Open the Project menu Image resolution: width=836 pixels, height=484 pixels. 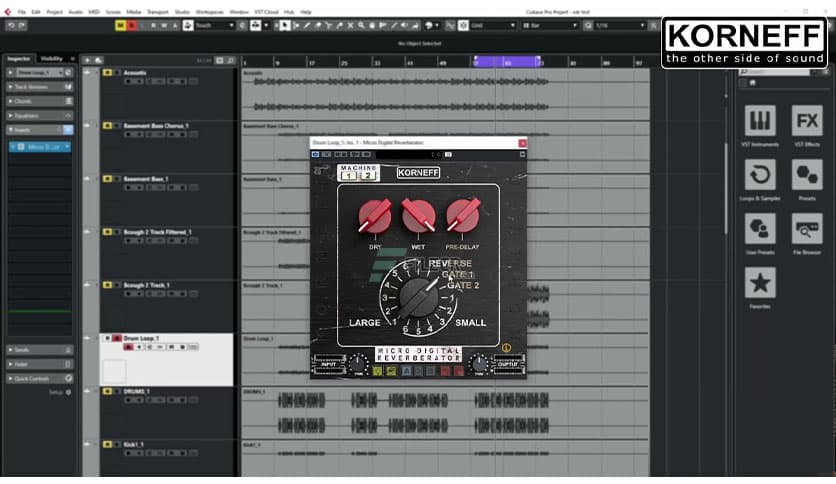[x=54, y=12]
